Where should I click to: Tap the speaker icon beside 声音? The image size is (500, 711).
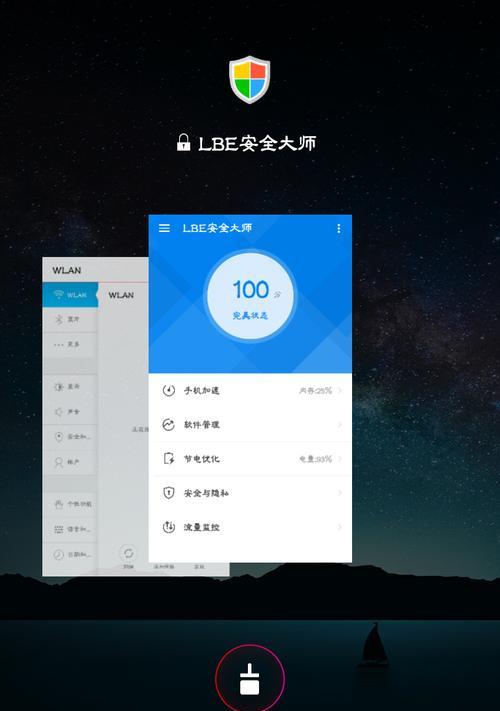click(58, 412)
